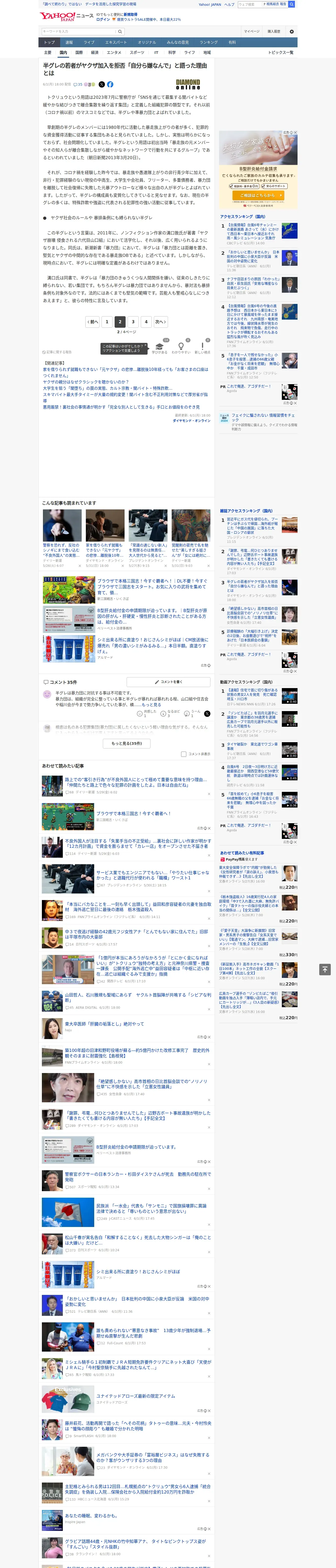The image size is (336, 1568).
Task: Select the 国内 category
Action: [63, 53]
